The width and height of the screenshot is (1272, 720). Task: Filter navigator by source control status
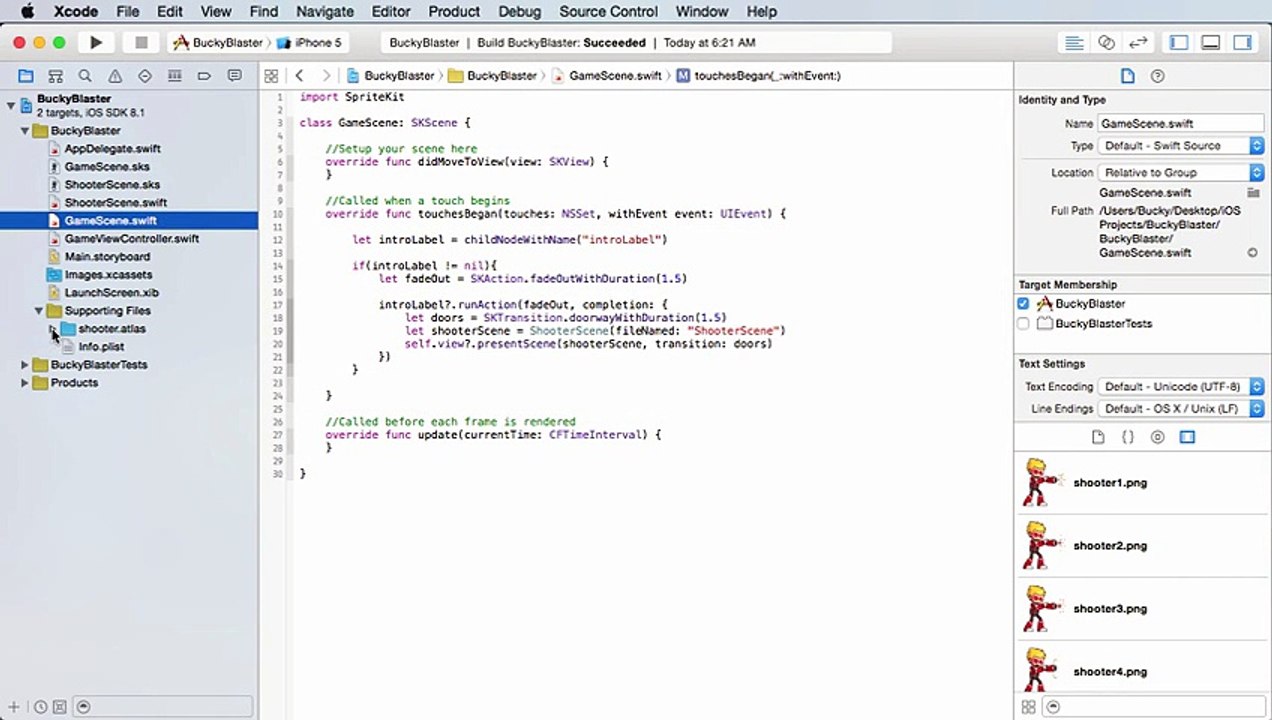pyautogui.click(x=59, y=707)
